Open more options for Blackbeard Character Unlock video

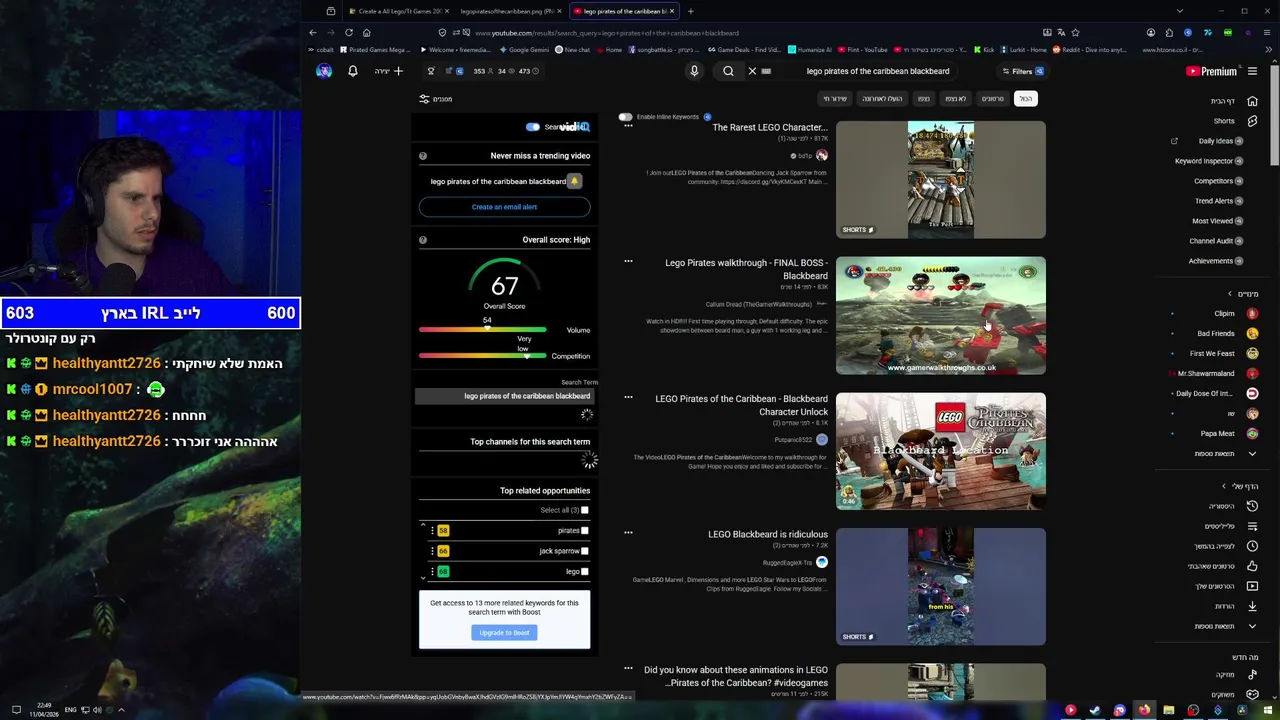628,397
